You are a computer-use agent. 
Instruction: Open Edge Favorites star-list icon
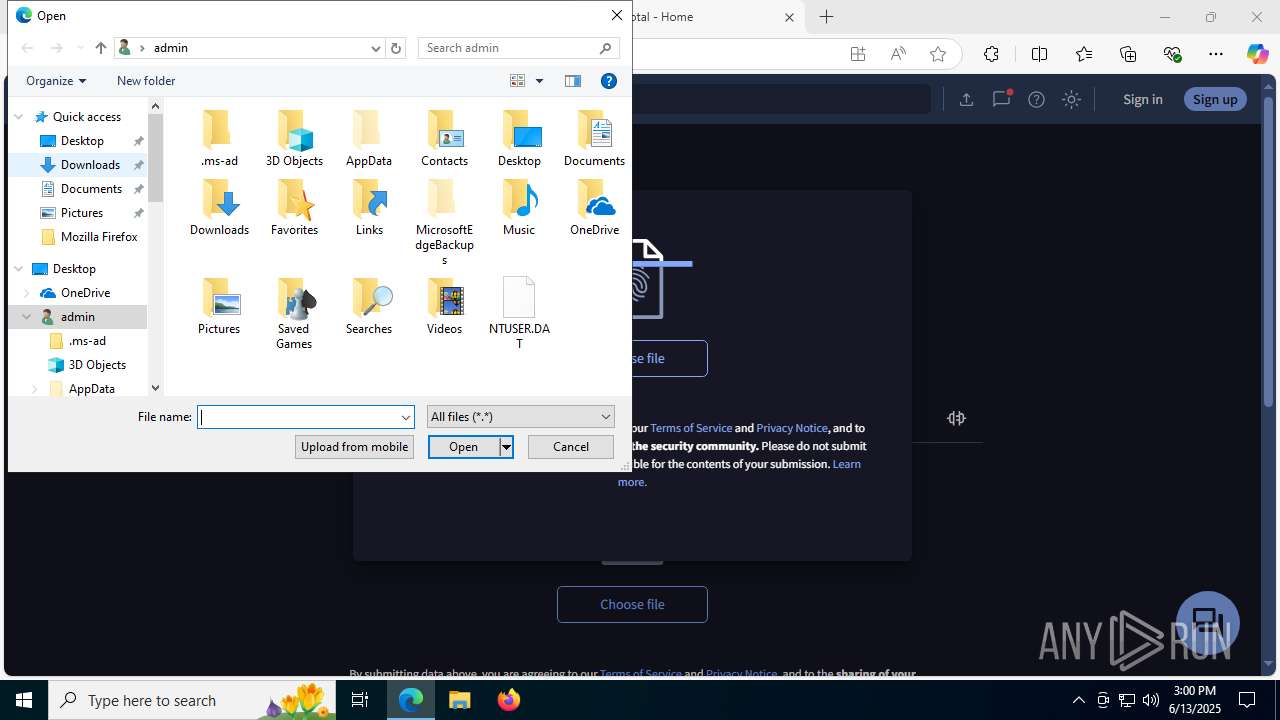tap(1084, 54)
